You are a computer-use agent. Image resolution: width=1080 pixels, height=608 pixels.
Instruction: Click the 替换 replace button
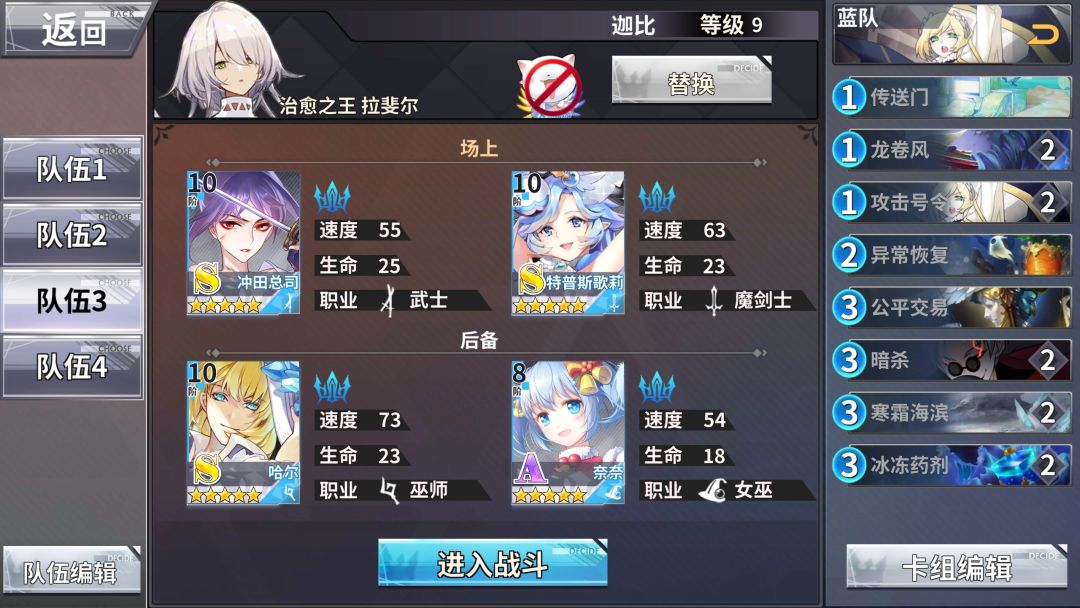click(692, 81)
